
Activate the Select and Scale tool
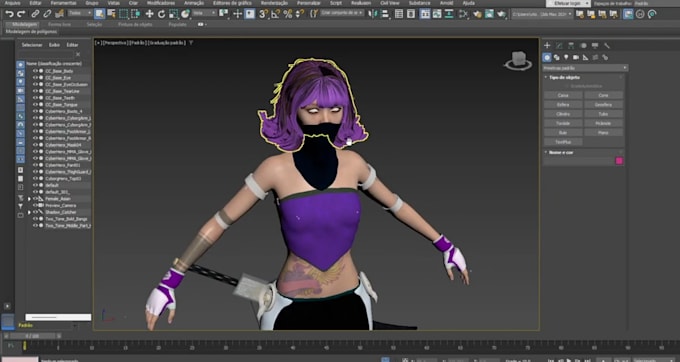(x=173, y=14)
